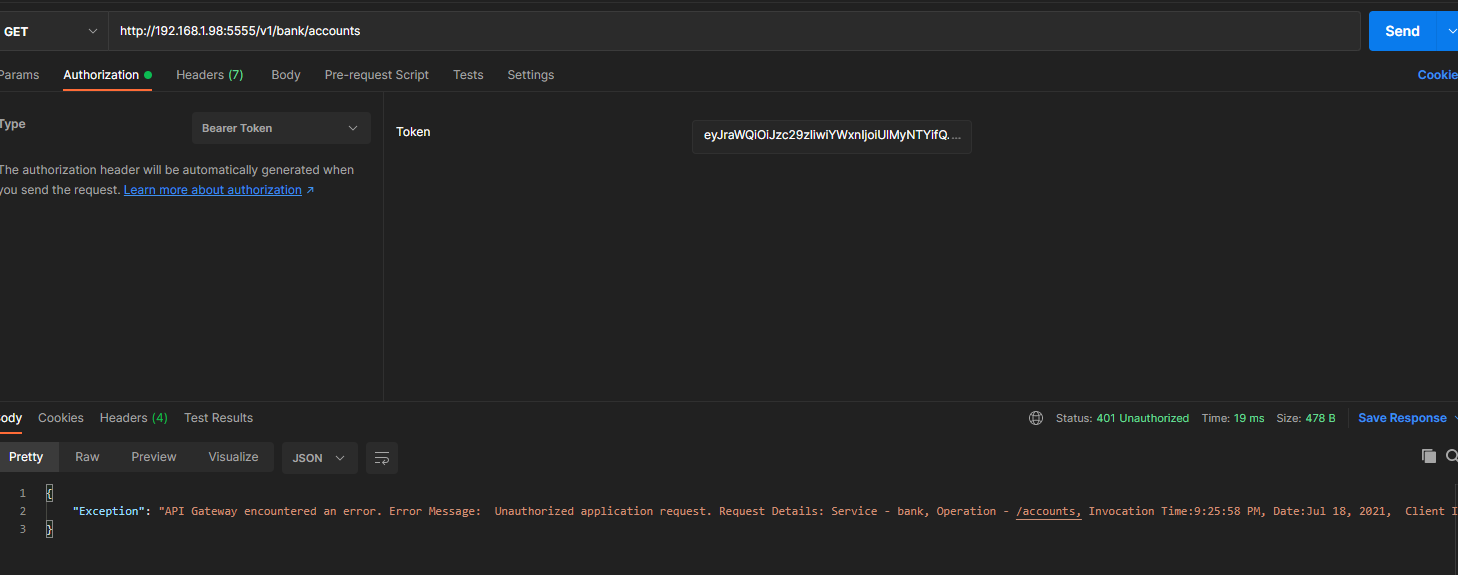Click the copy response icon
The width and height of the screenshot is (1458, 575).
pyautogui.click(x=1428, y=456)
